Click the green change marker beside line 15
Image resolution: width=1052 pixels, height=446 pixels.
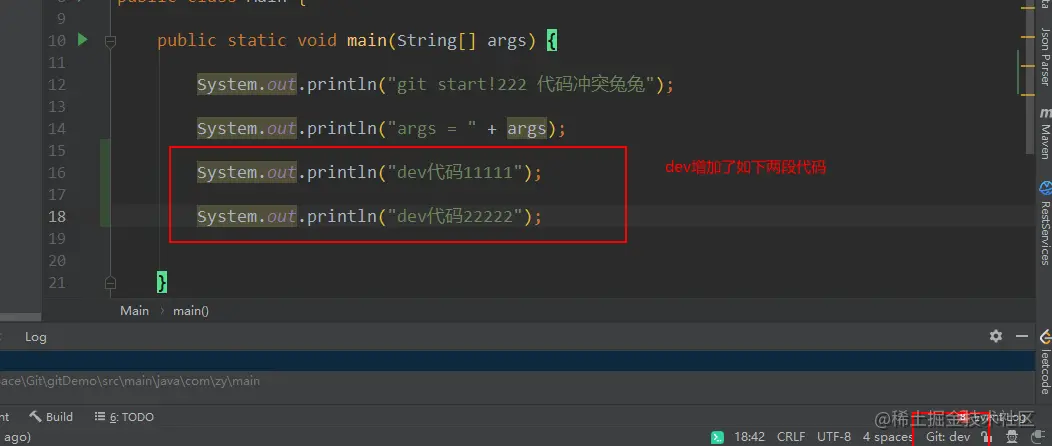pos(105,150)
